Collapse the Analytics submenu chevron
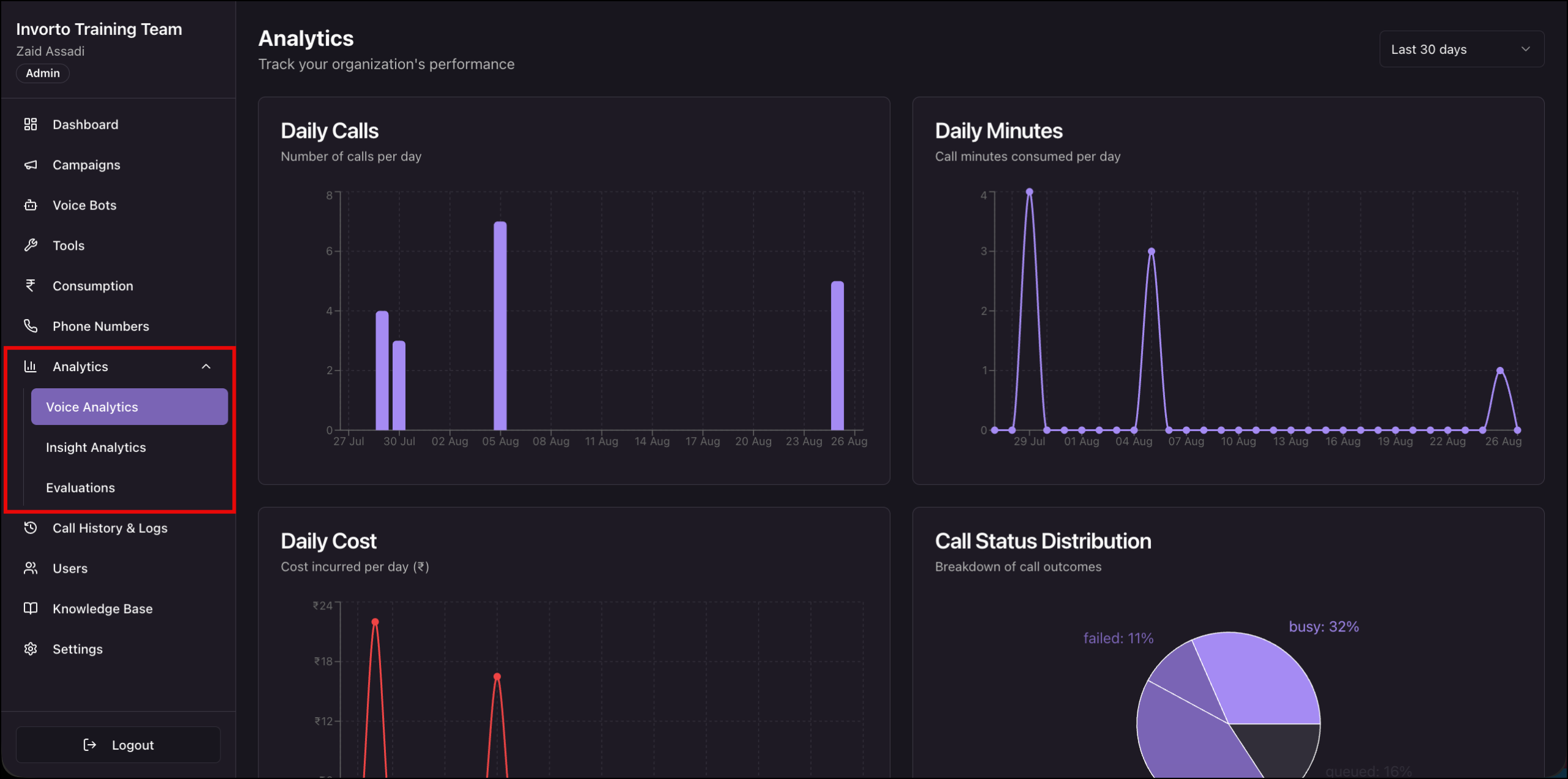1568x779 pixels. [206, 366]
